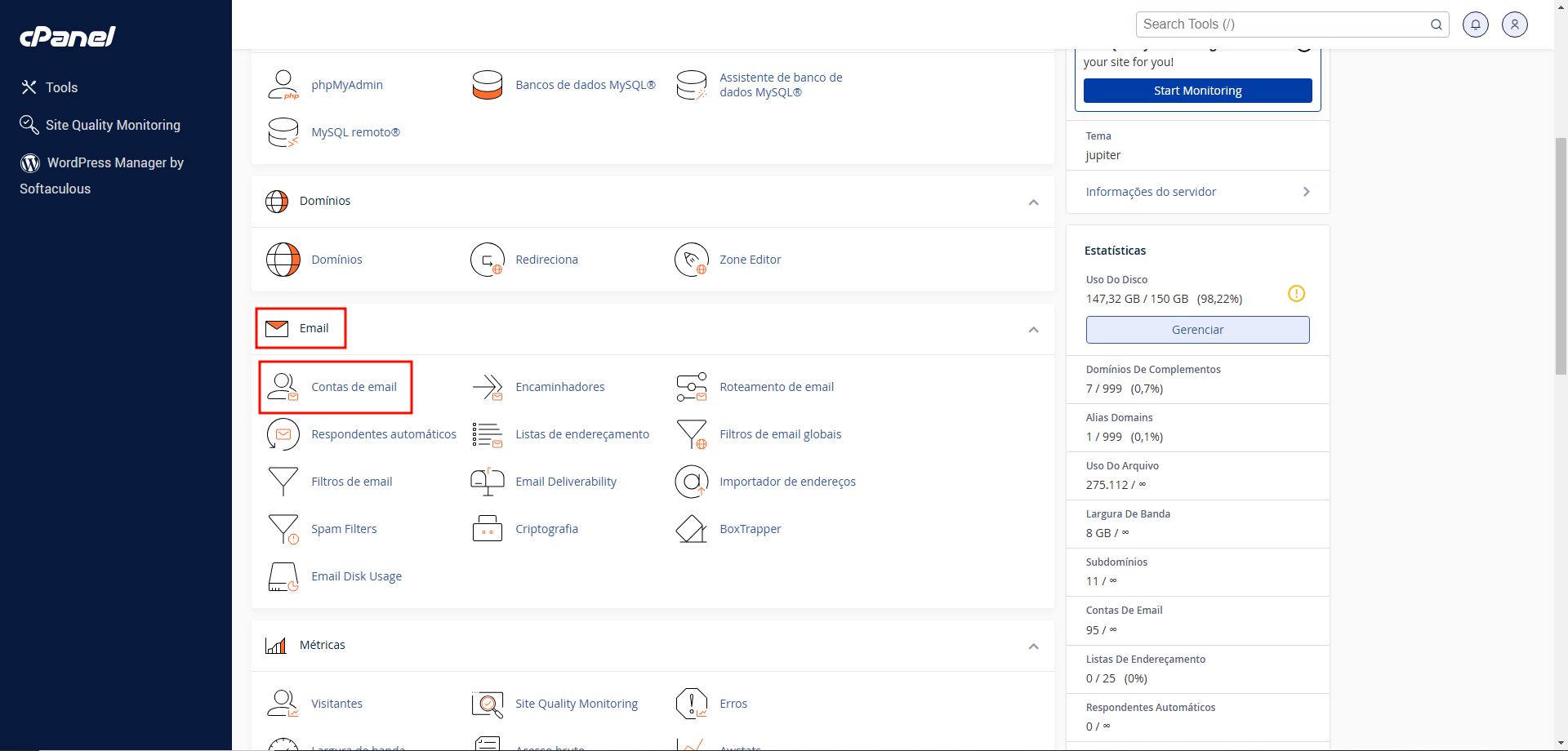The height and width of the screenshot is (751, 1568).
Task: Open WordPress Manager by Softaculous
Action: pos(102,176)
